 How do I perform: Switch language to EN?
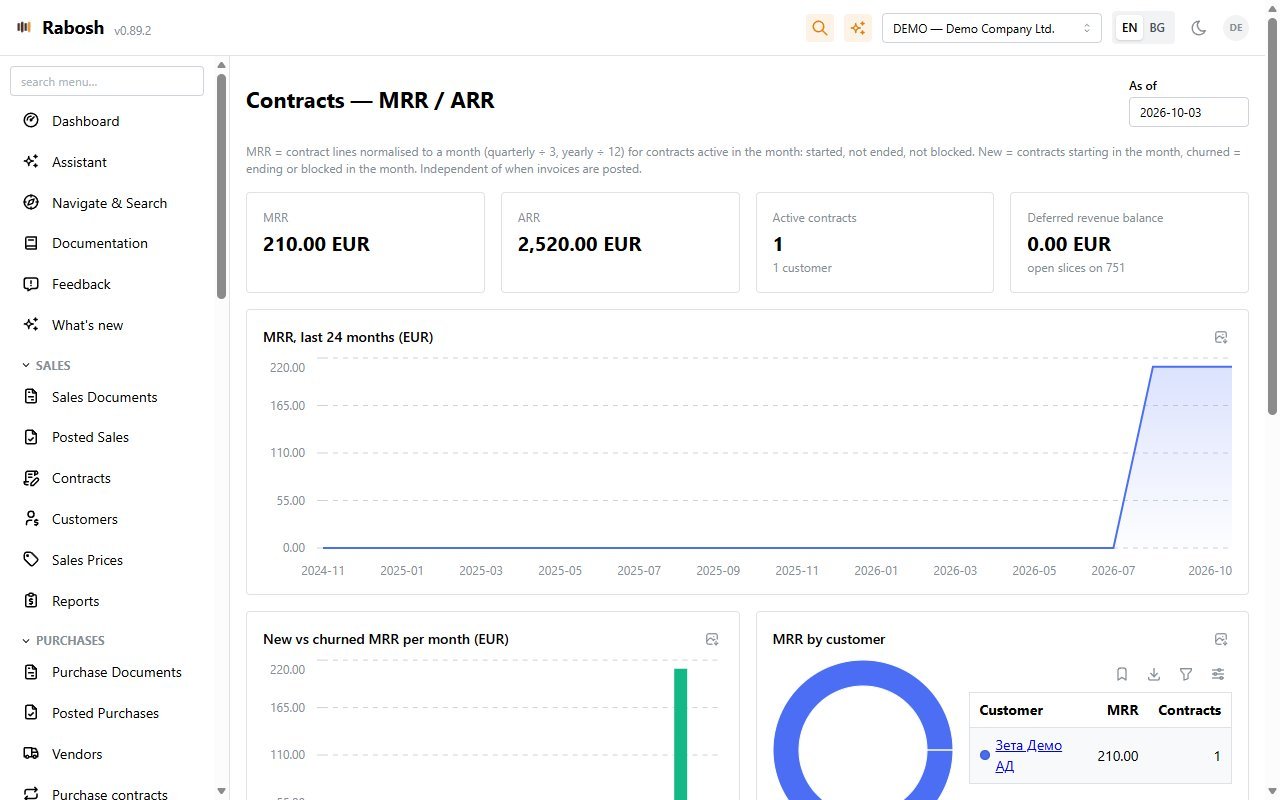click(x=1129, y=28)
